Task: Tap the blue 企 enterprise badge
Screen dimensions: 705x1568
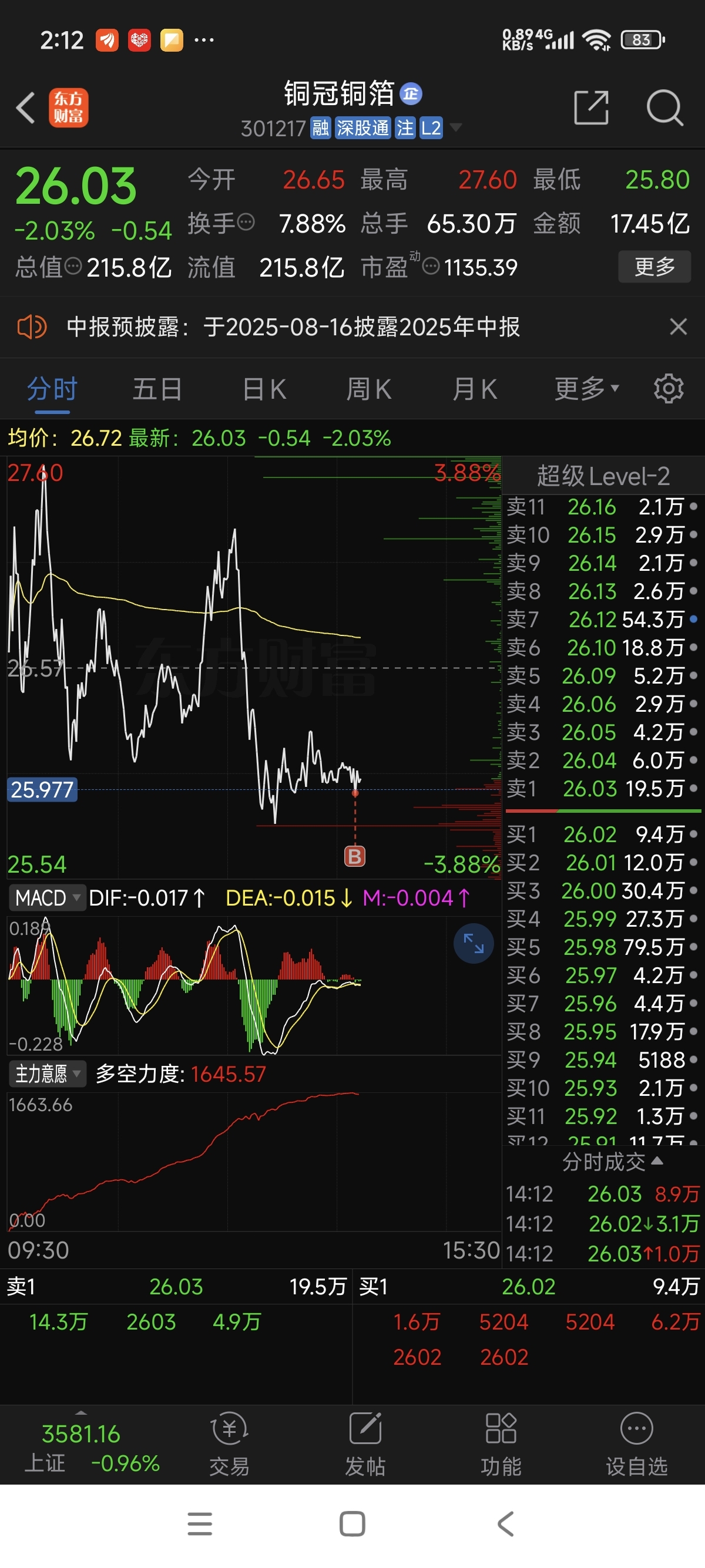Action: (x=411, y=94)
